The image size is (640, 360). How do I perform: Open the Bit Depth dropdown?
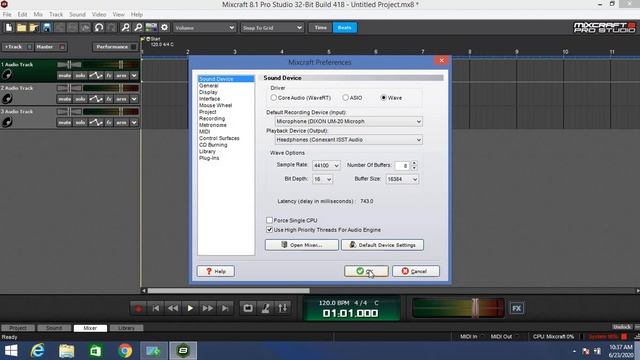322,179
